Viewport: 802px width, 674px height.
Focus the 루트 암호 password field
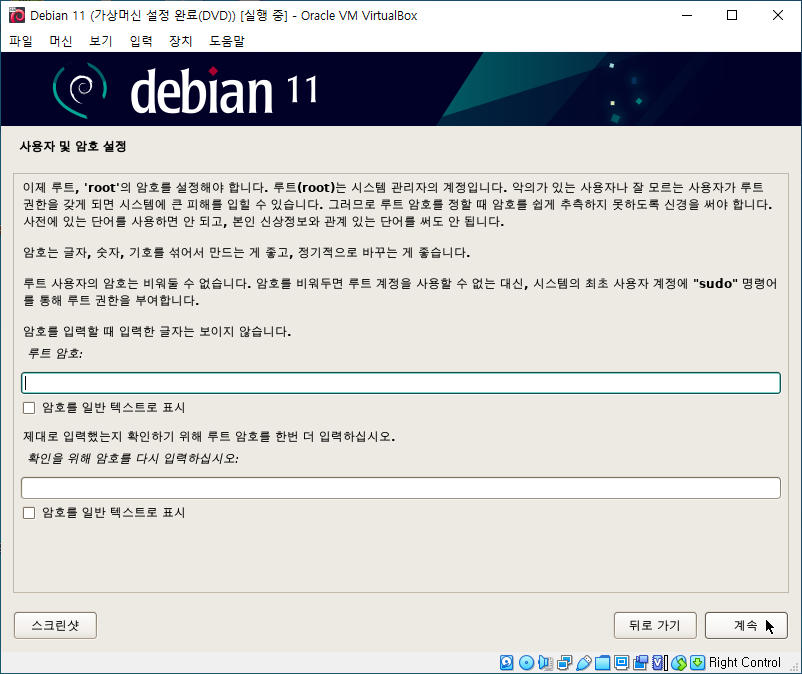401,383
